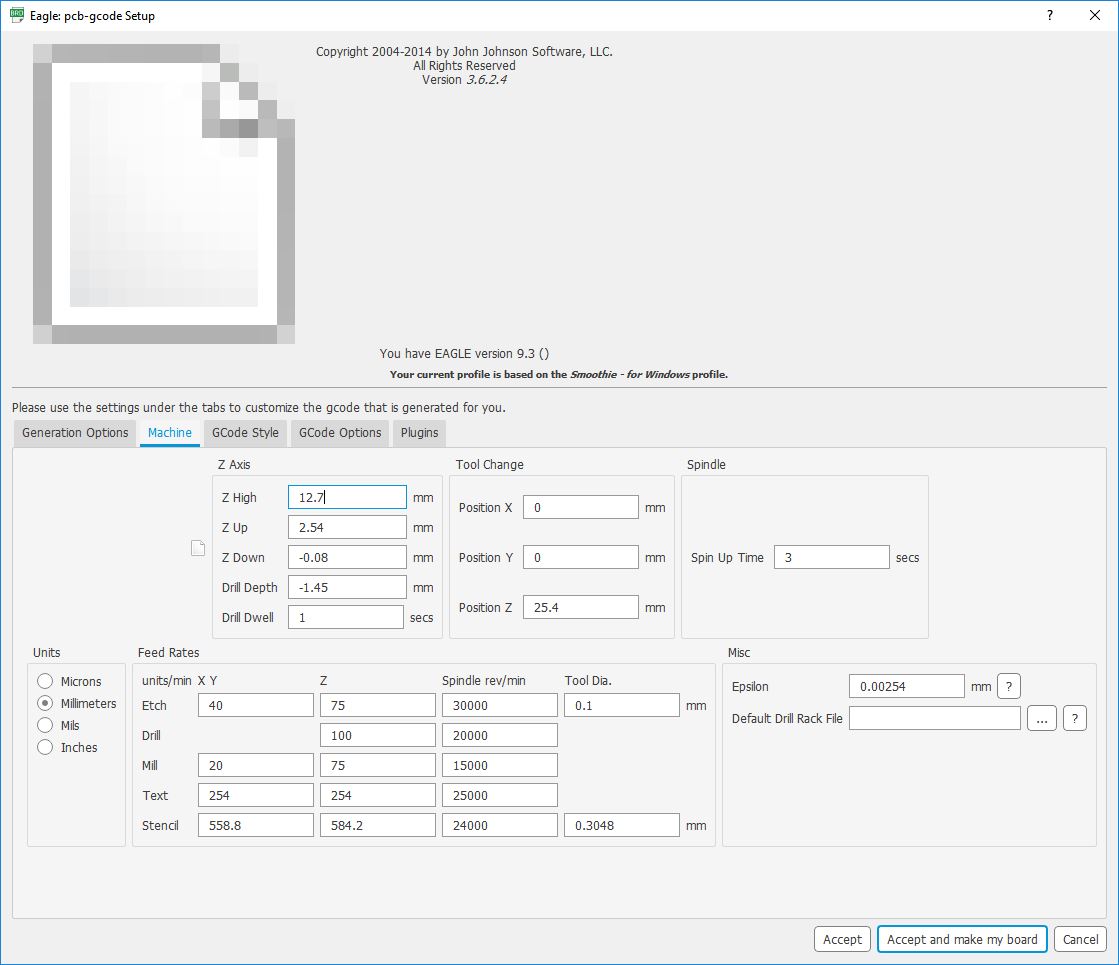1119x965 pixels.
Task: Open the title bar help question mark
Action: 1050,15
